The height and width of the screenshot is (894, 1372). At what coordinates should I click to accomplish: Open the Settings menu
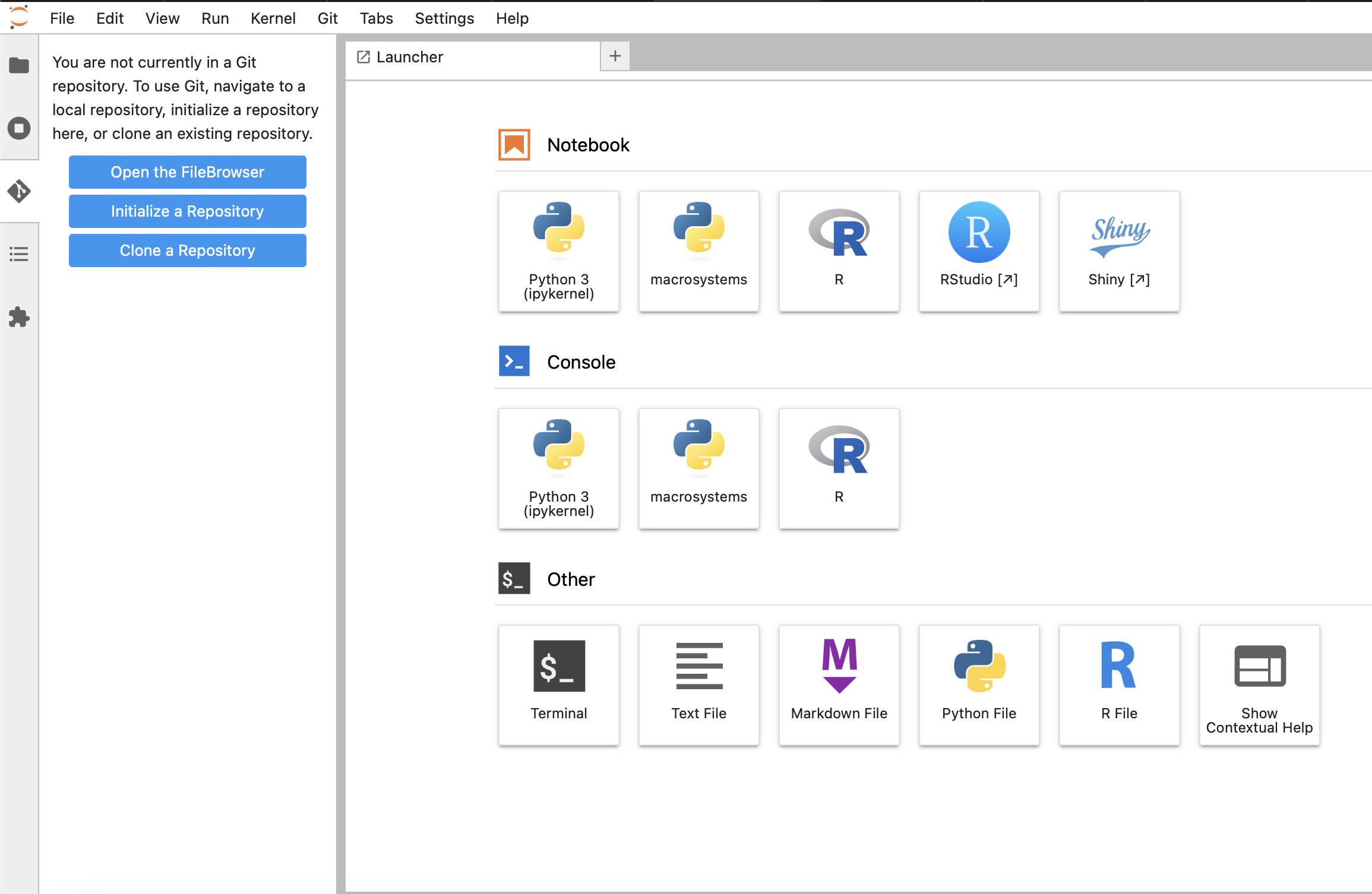click(x=444, y=18)
